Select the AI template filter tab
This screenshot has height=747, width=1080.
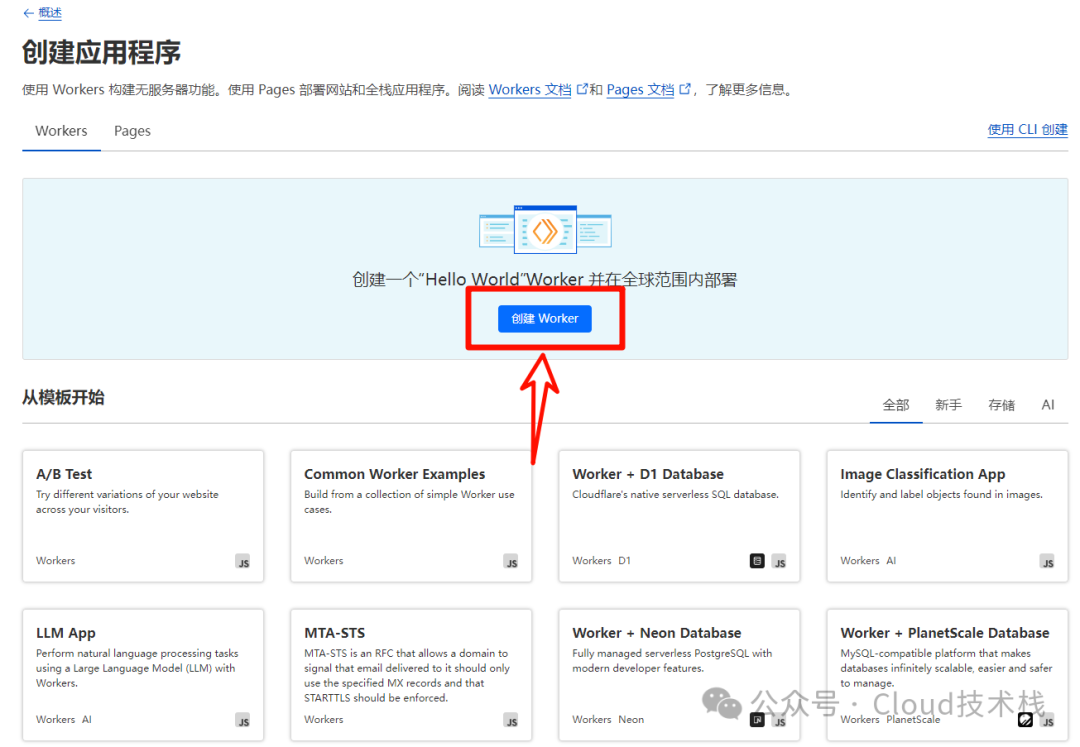(1048, 405)
